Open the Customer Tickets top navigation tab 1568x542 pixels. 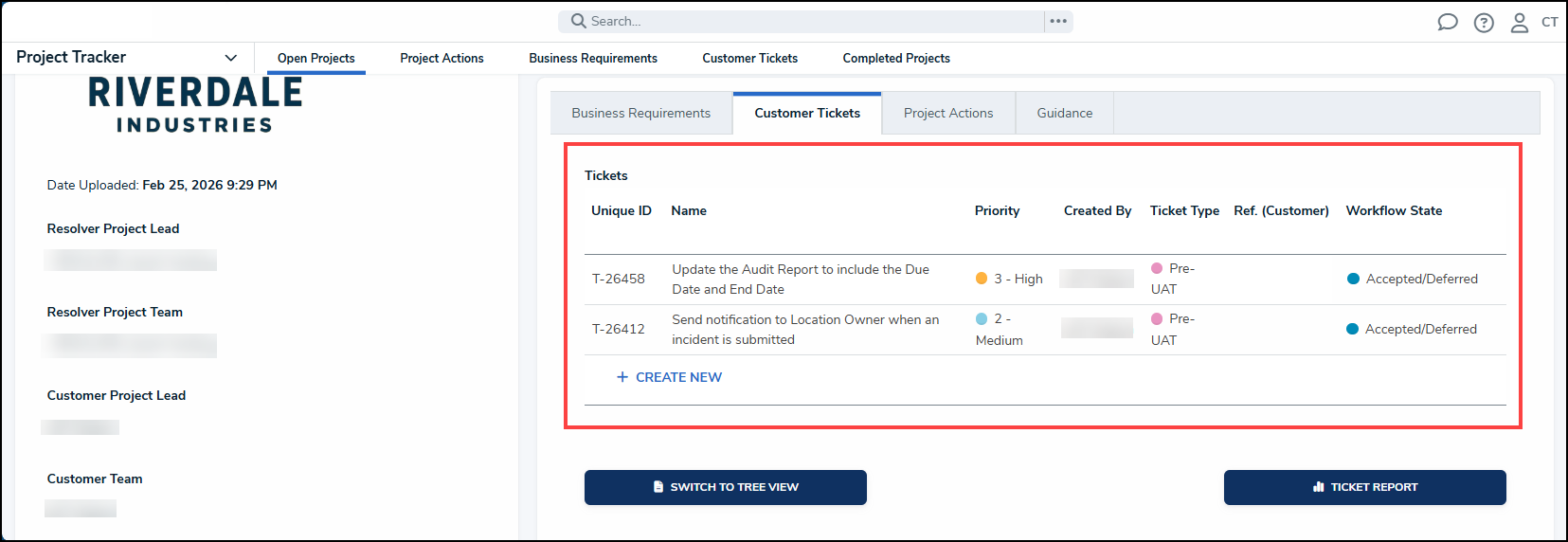click(750, 58)
